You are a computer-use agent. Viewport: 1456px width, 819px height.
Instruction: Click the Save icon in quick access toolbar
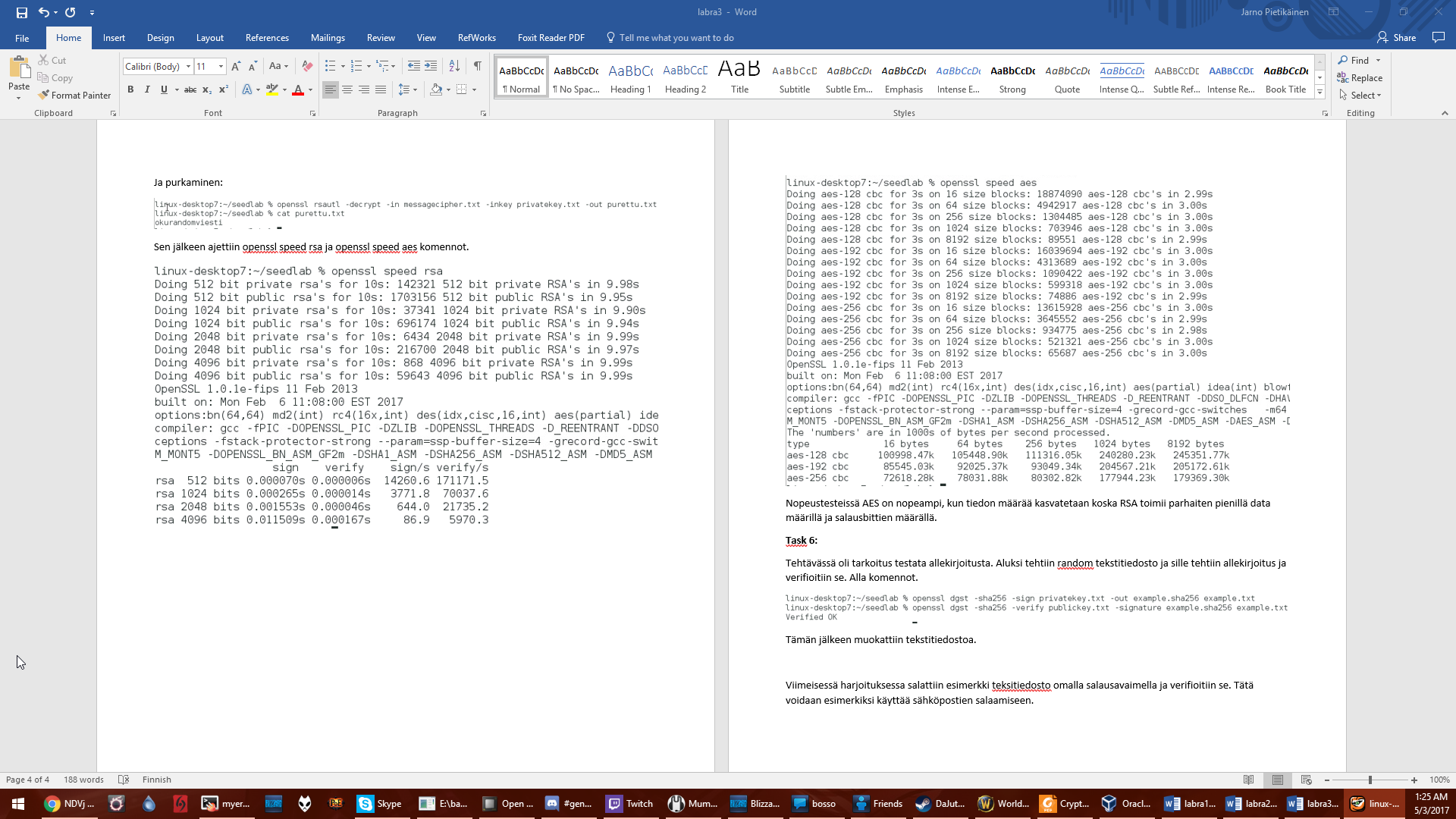coord(21,12)
